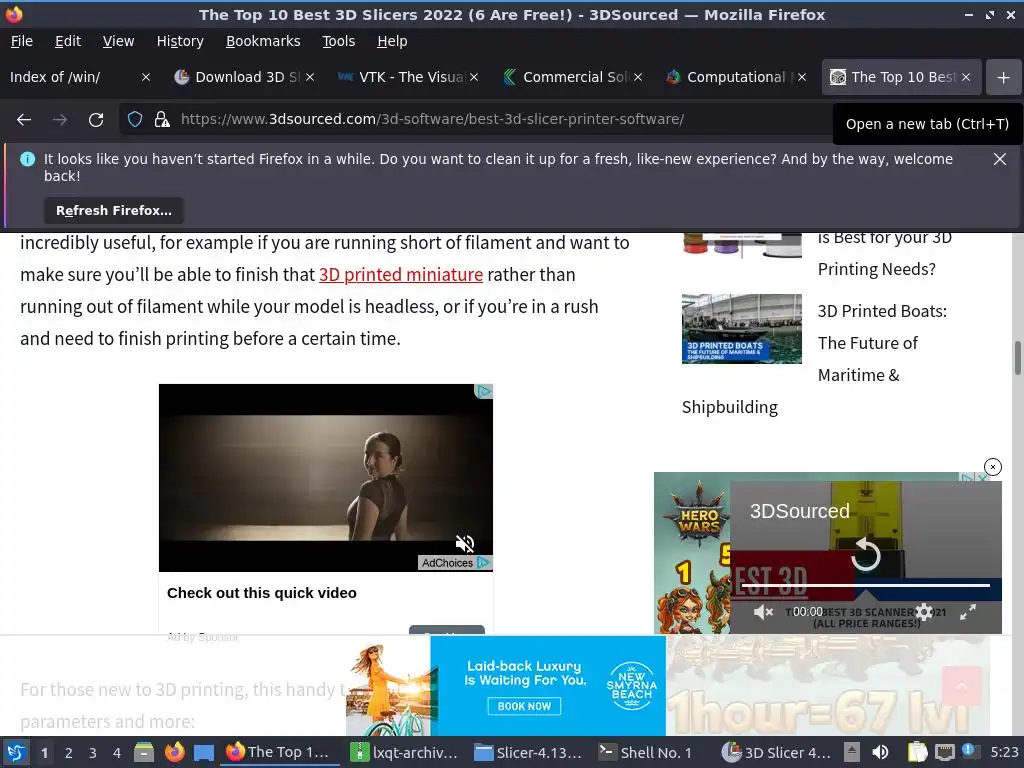Open the History menu
This screenshot has width=1024, height=768.
(180, 41)
